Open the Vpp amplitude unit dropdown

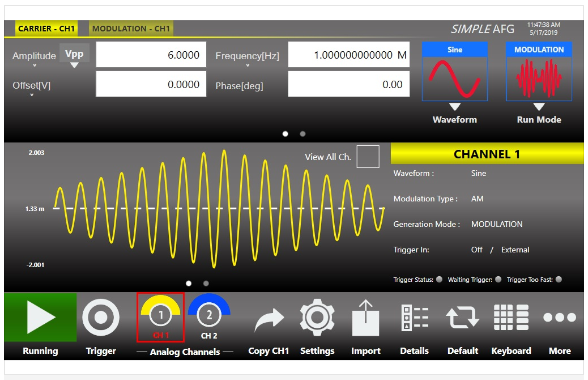(74, 56)
